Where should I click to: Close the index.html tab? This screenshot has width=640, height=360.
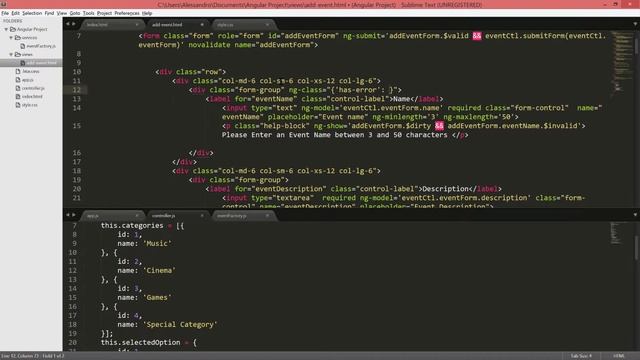pyautogui.click(x=137, y=25)
